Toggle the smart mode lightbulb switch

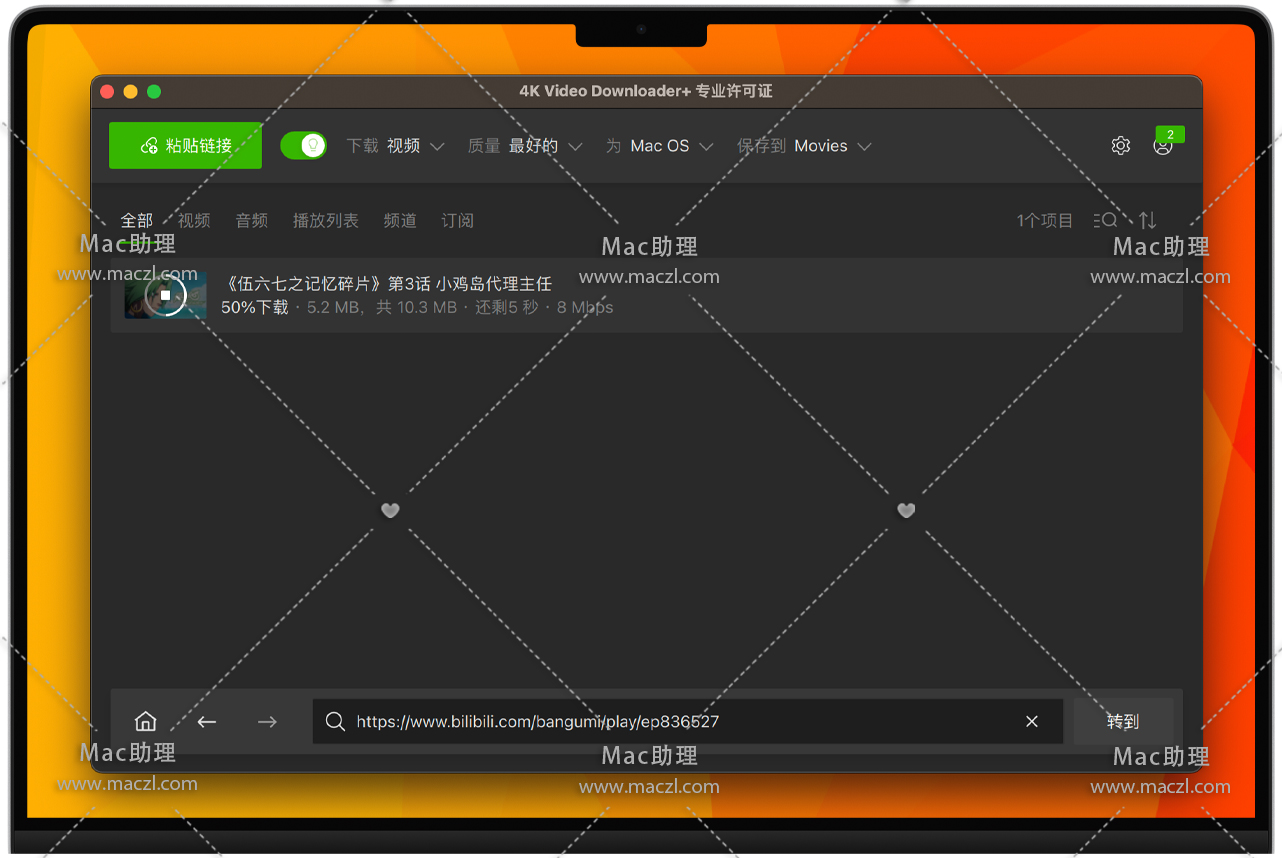(x=303, y=146)
